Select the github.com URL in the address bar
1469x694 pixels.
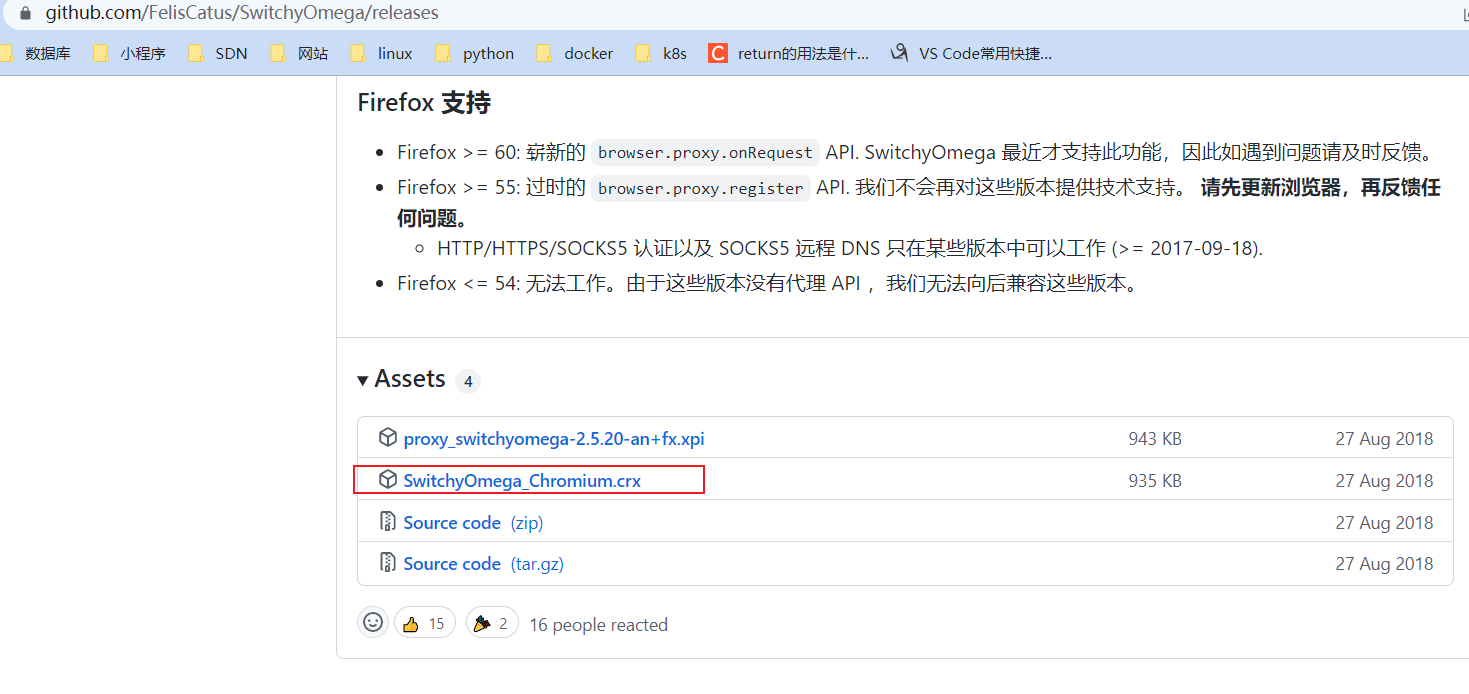(x=242, y=13)
